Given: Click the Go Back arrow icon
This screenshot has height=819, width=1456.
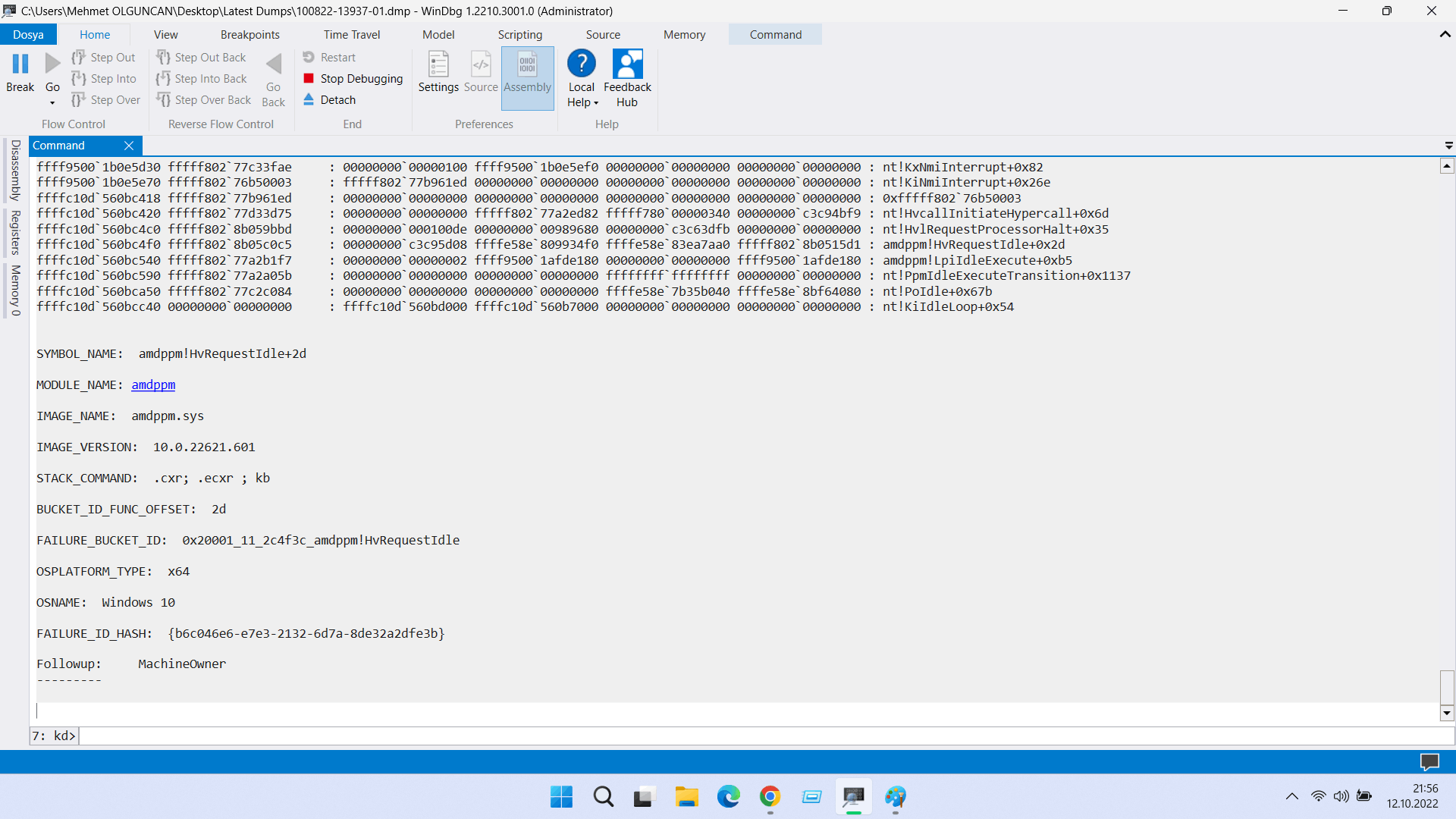Looking at the screenshot, I should [x=274, y=65].
